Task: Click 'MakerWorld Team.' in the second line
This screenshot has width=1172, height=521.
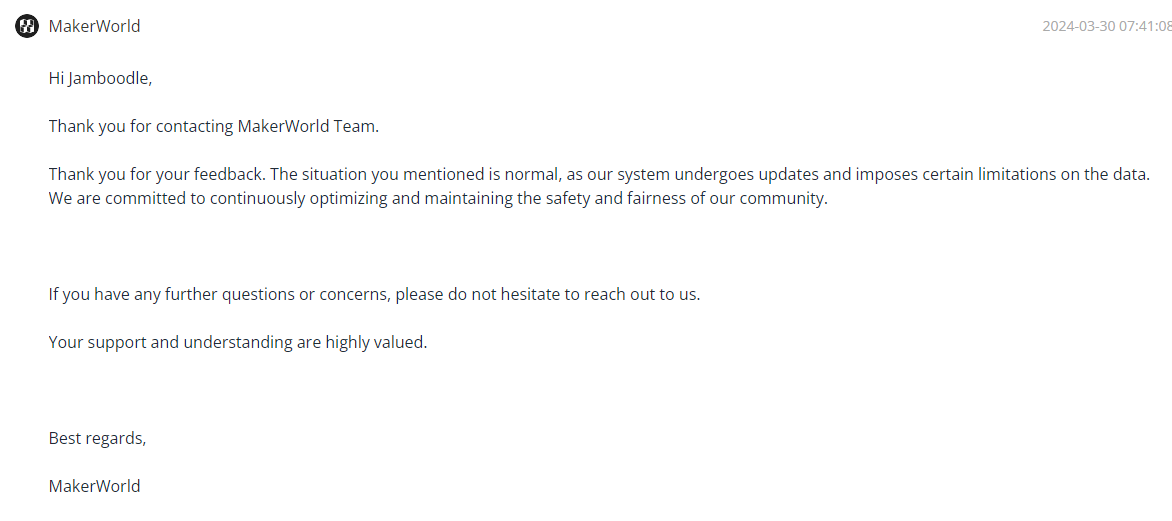Action: click(309, 126)
